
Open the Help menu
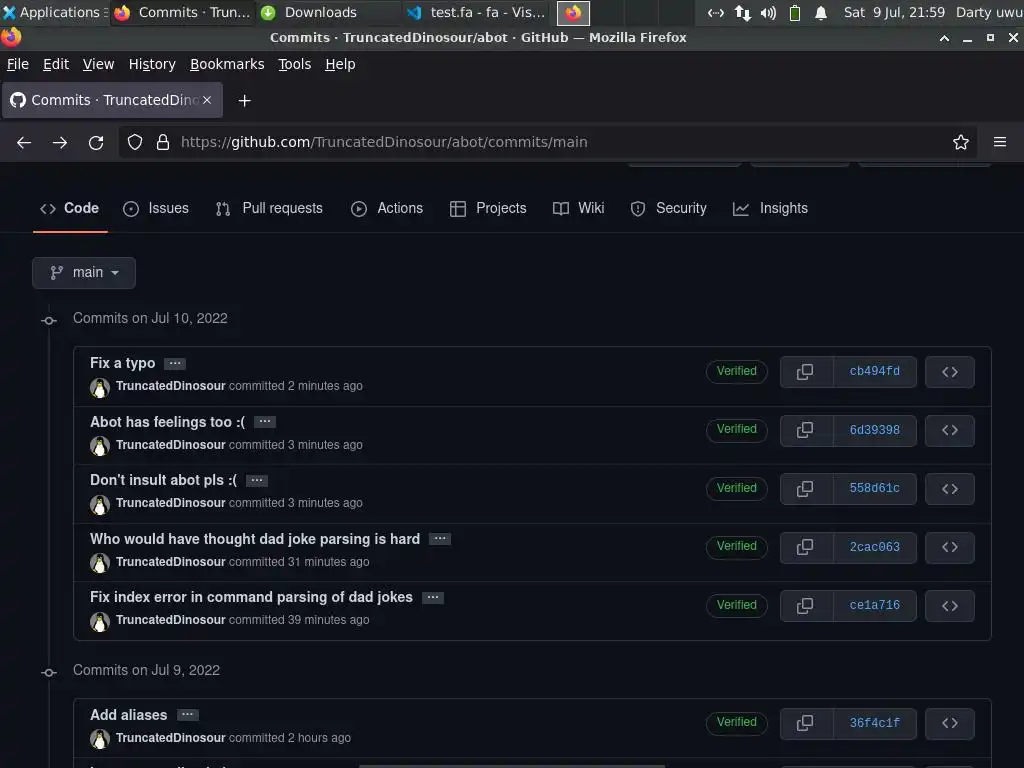coord(340,64)
